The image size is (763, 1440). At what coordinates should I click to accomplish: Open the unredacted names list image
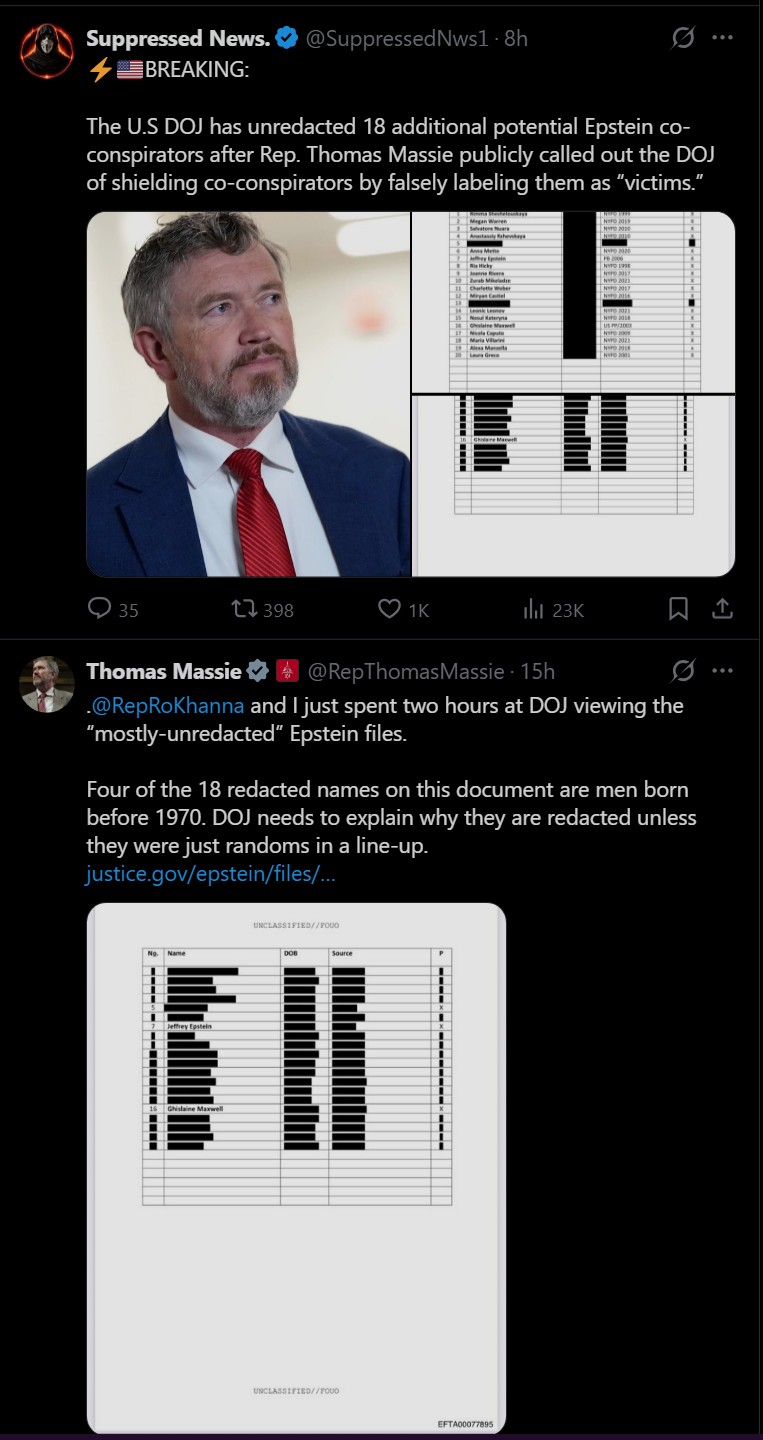573,302
